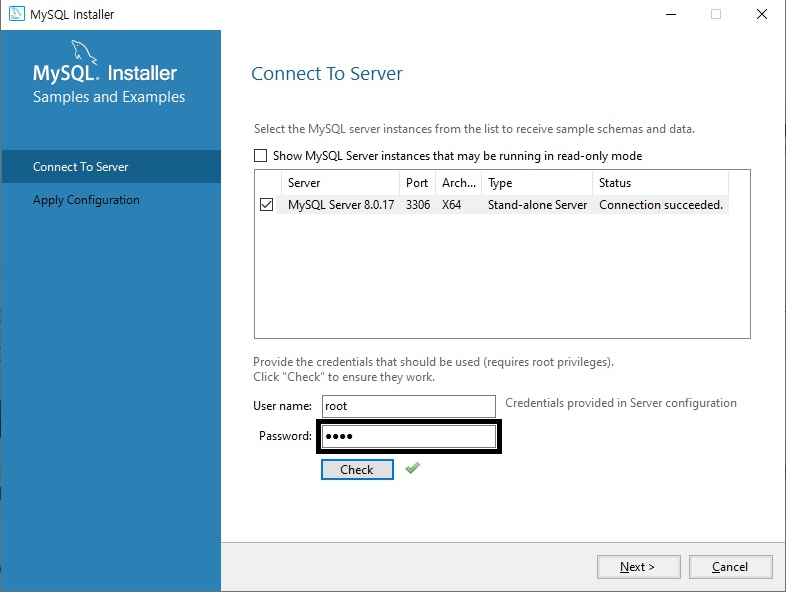Screen dimensions: 786x592
Task: Select the MySQL Server 8.0.17 cell
Action: [341, 205]
